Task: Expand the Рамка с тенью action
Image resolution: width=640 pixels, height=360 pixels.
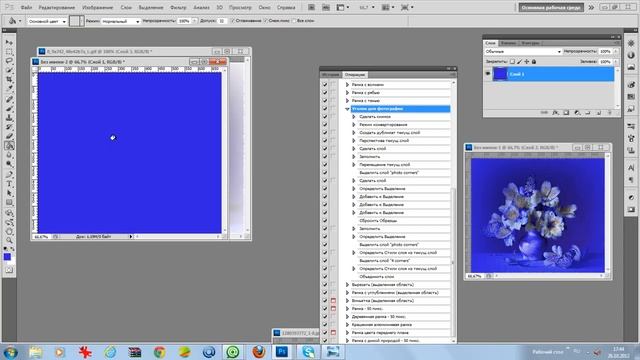Action: (347, 100)
